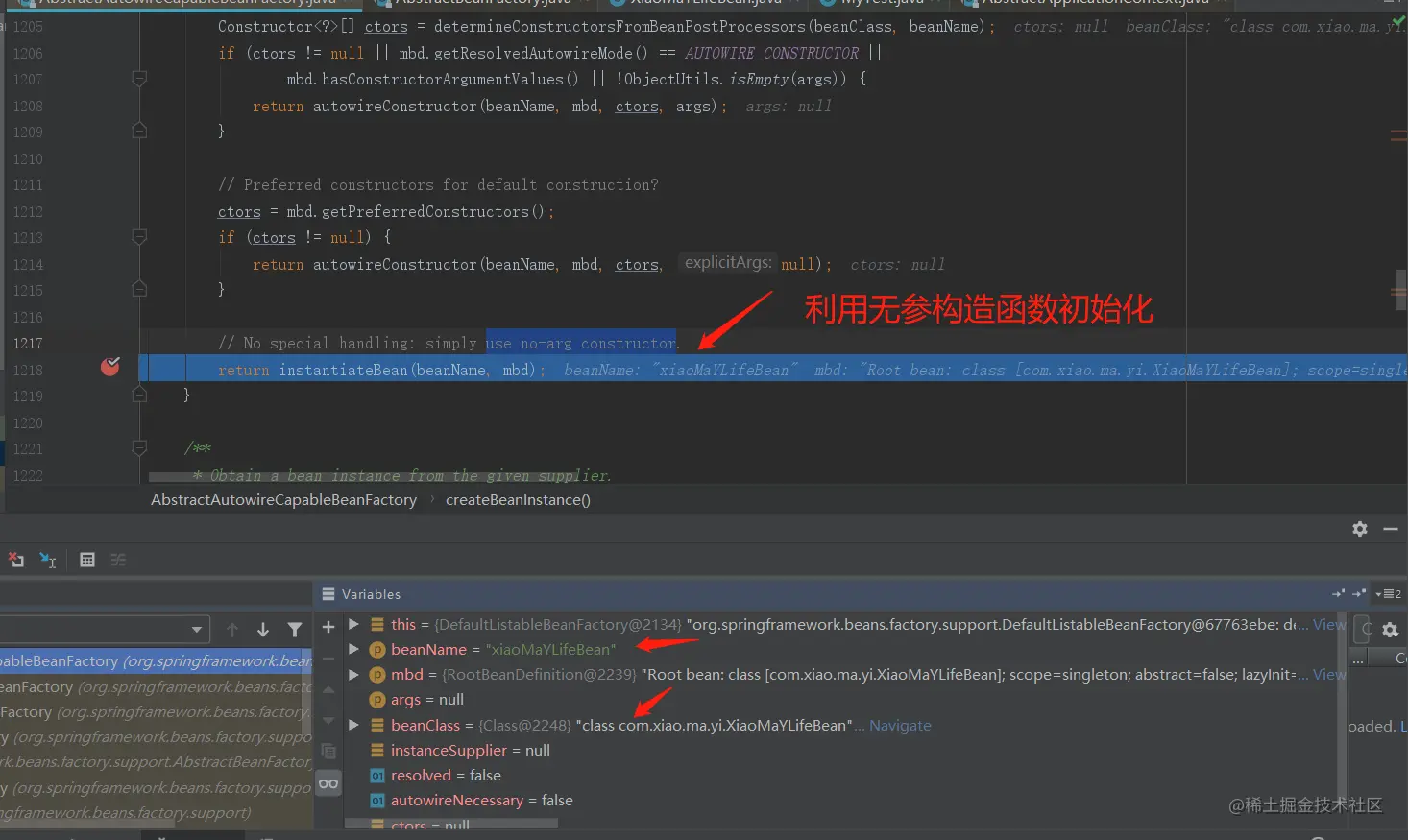Toggle Show Watches in Variables glasses icon
This screenshot has height=840, width=1408.
[328, 783]
